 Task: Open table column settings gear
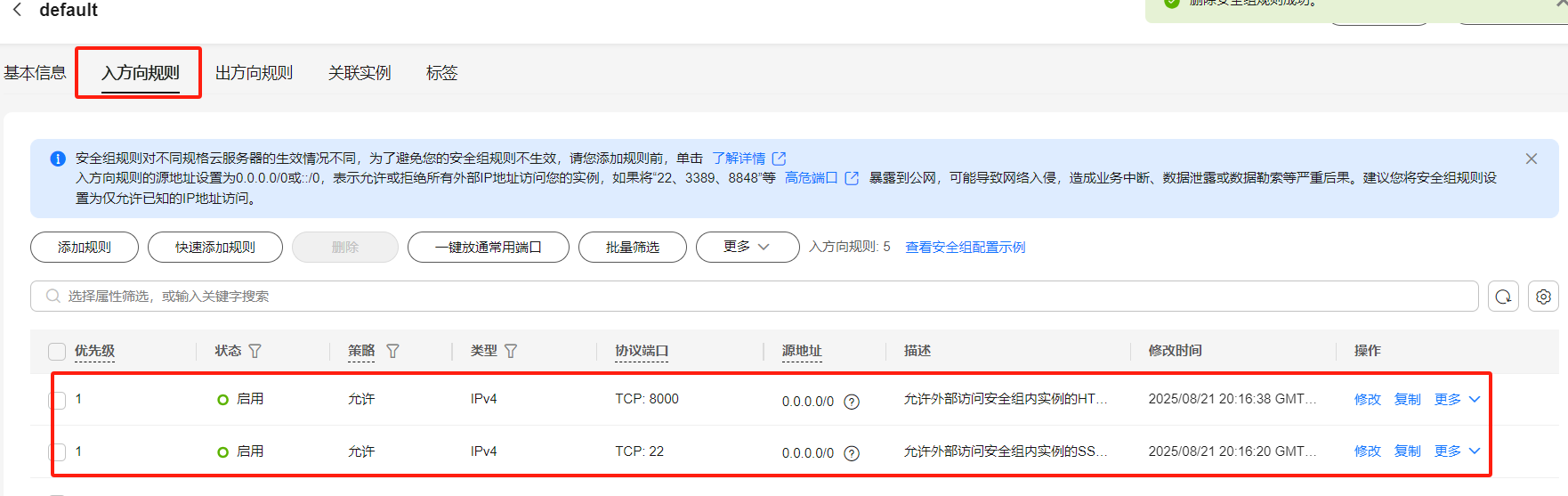[x=1543, y=297]
